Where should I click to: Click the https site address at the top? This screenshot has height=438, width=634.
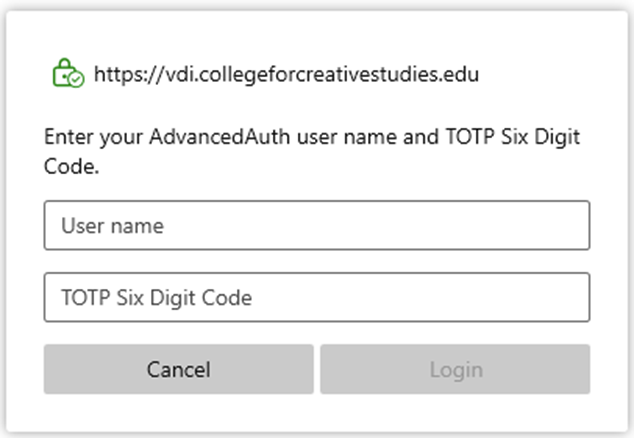(286, 74)
